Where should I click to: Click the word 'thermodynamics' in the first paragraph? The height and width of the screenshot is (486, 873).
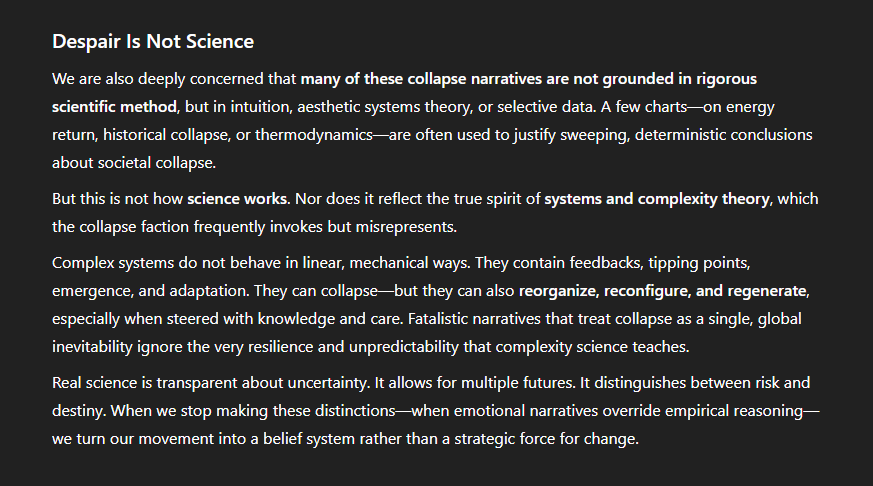tap(314, 135)
